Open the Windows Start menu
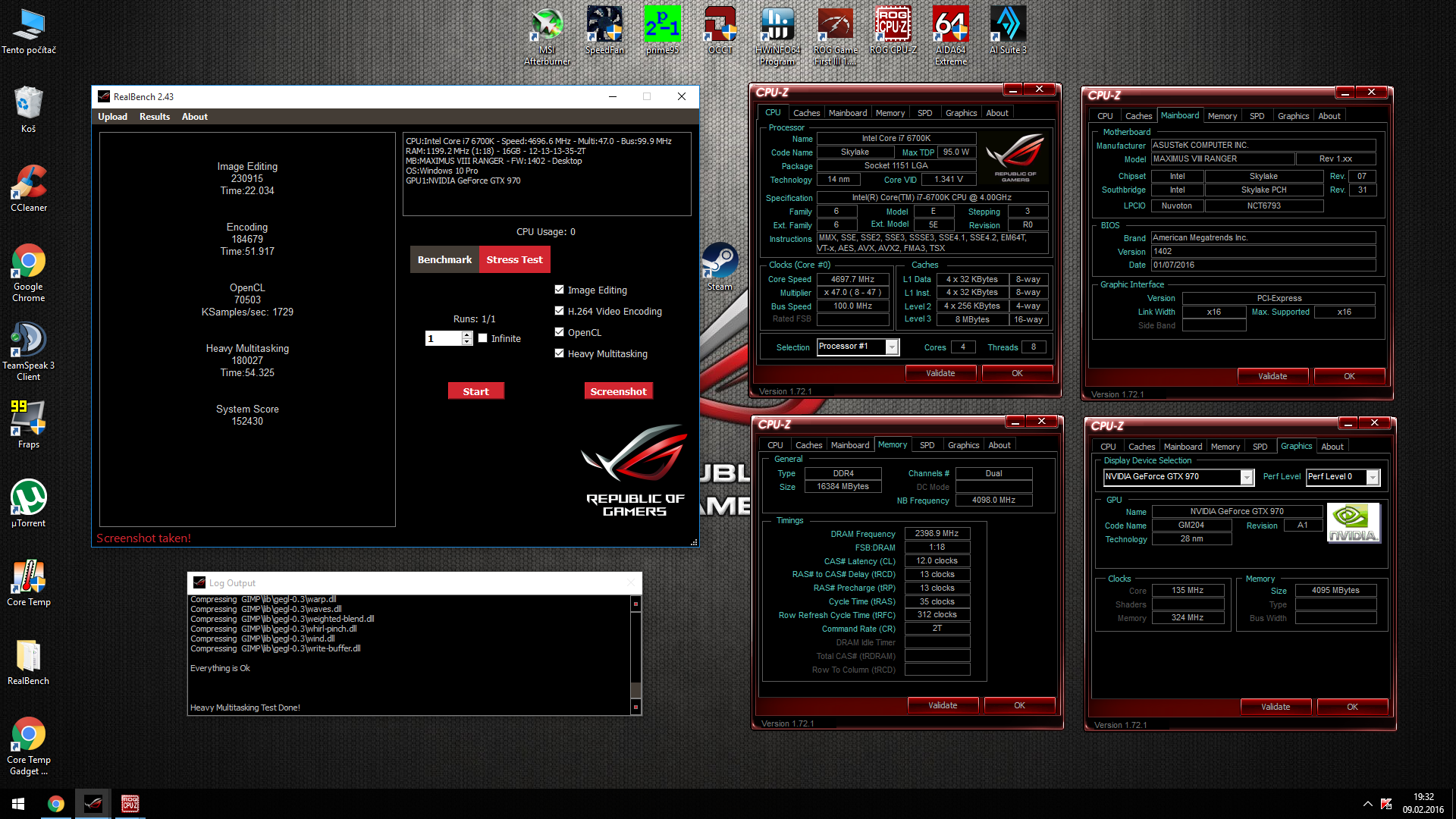1456x819 pixels. [x=18, y=804]
